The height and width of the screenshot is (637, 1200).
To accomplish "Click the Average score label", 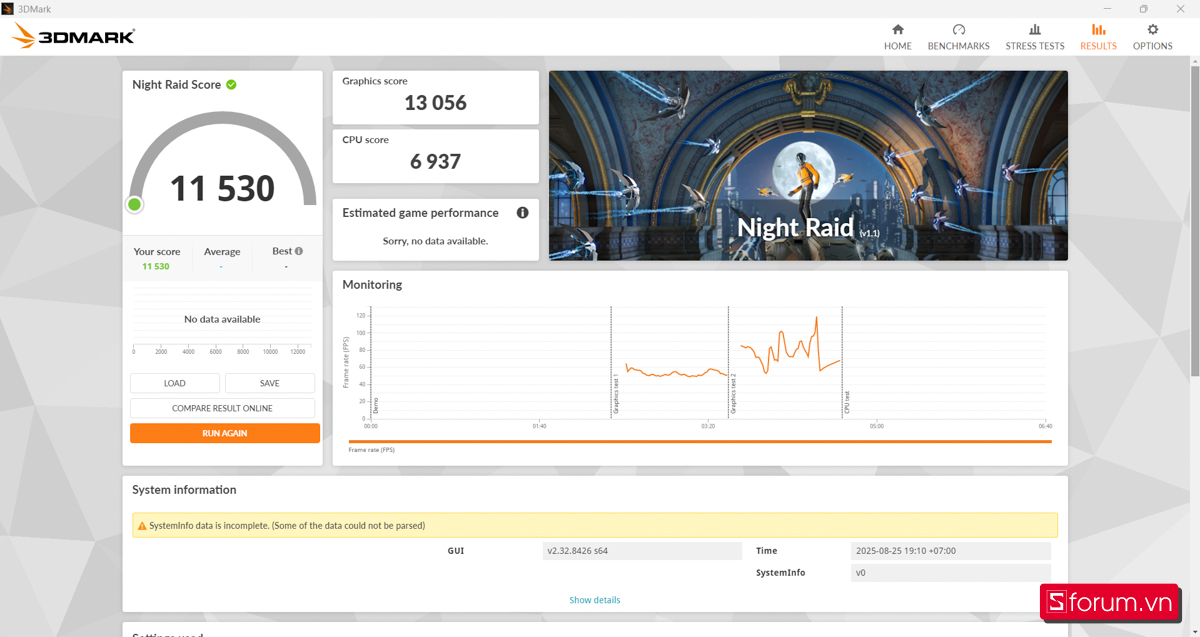I will tap(222, 252).
